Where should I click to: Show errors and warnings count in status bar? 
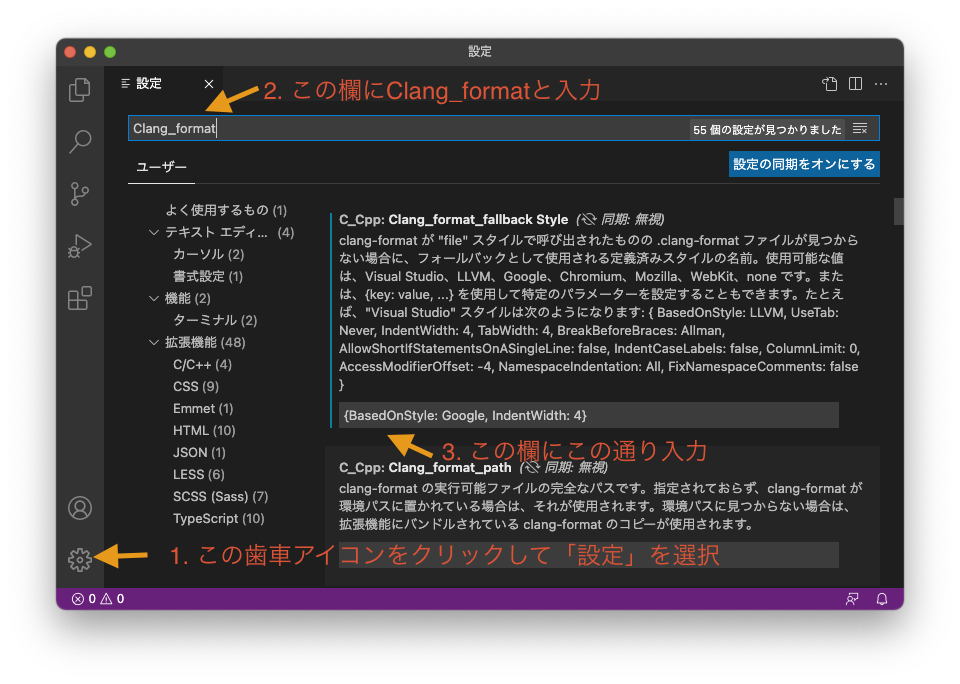pos(98,599)
